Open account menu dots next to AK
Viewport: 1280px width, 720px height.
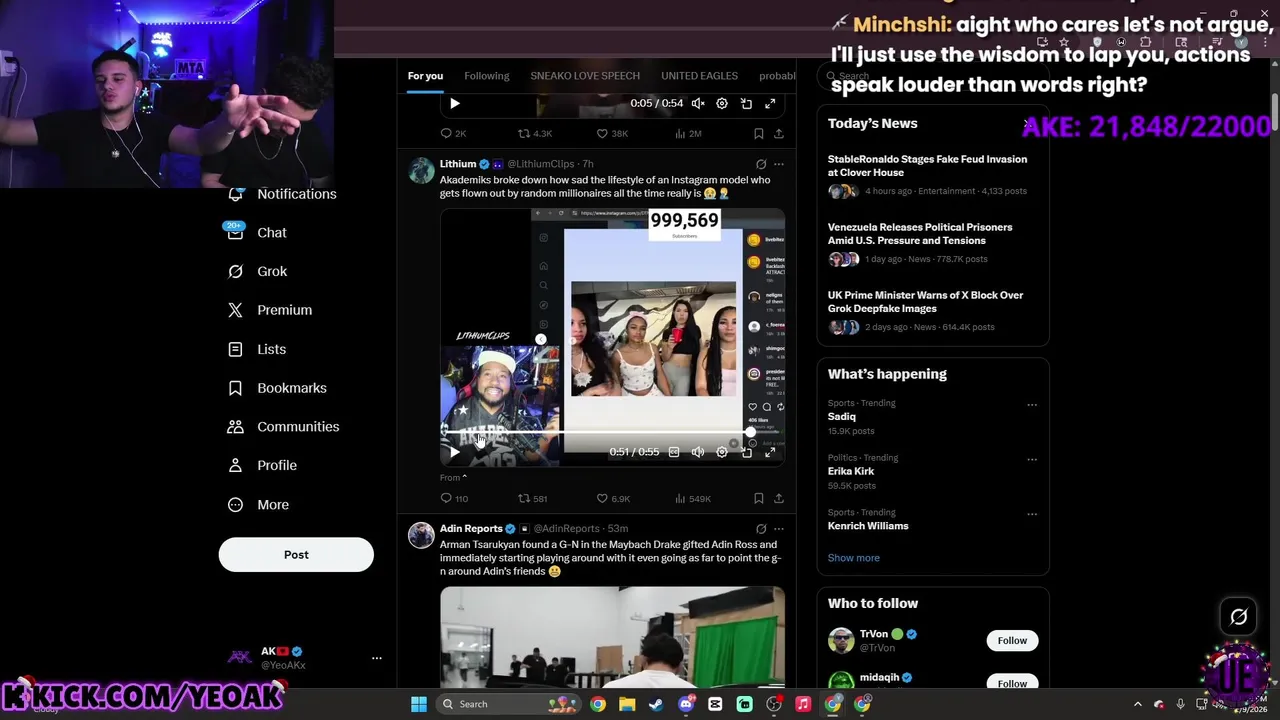377,658
